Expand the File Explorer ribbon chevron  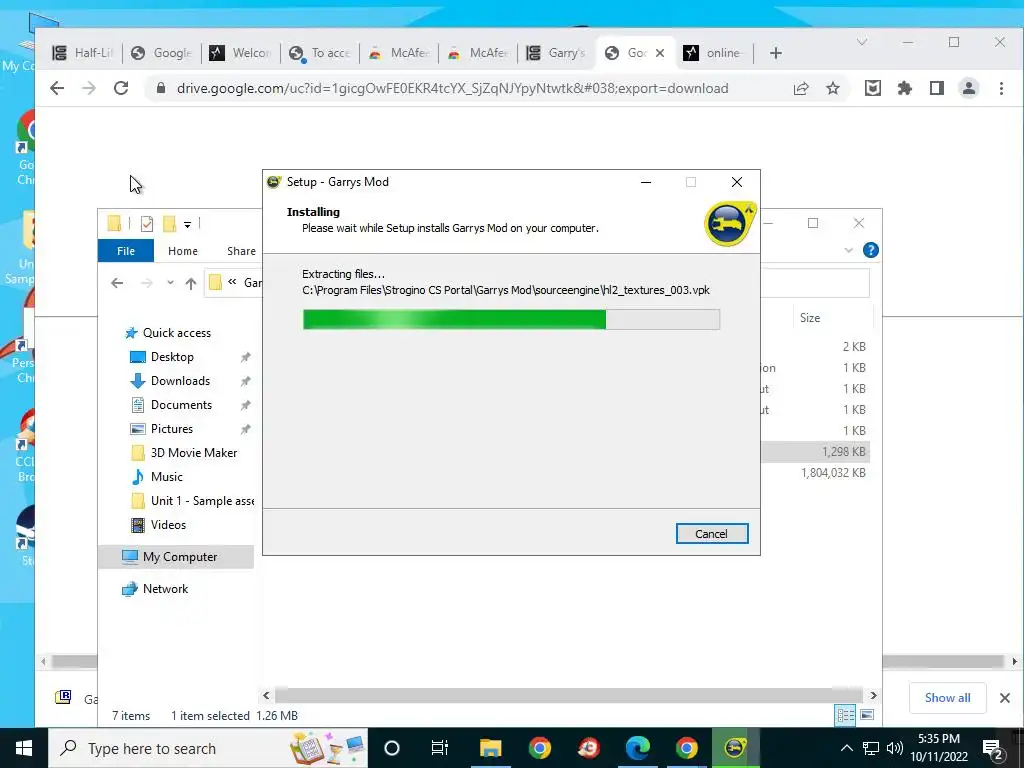pyautogui.click(x=848, y=250)
